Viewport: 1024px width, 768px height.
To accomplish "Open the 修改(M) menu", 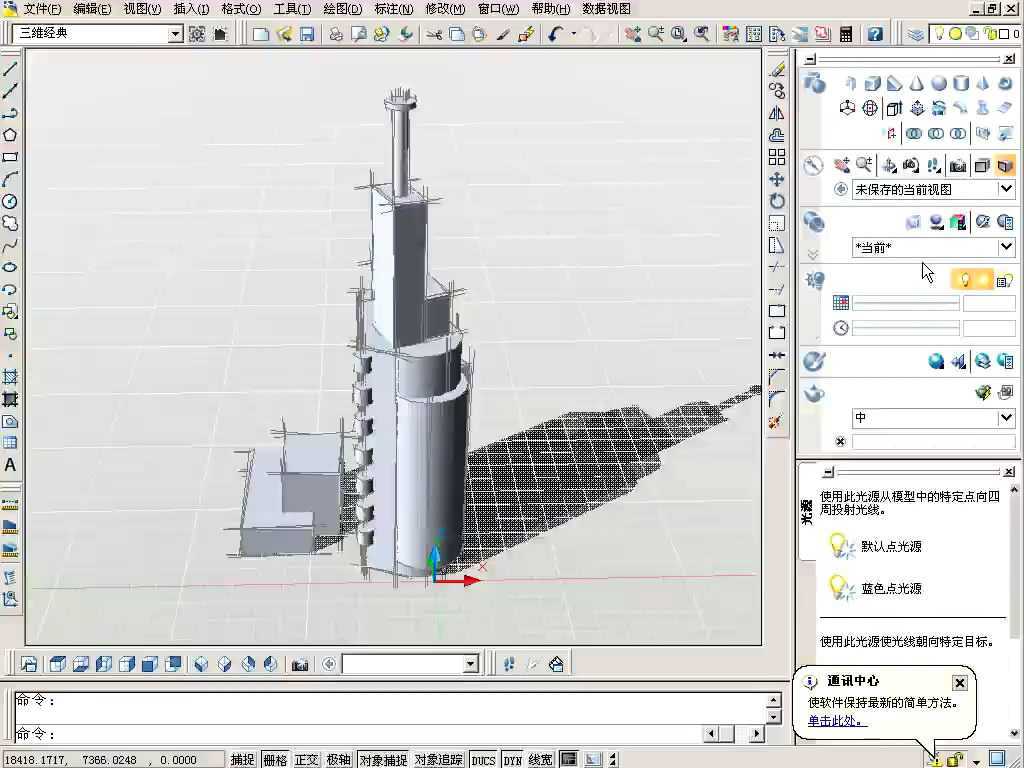I will pyautogui.click(x=445, y=9).
